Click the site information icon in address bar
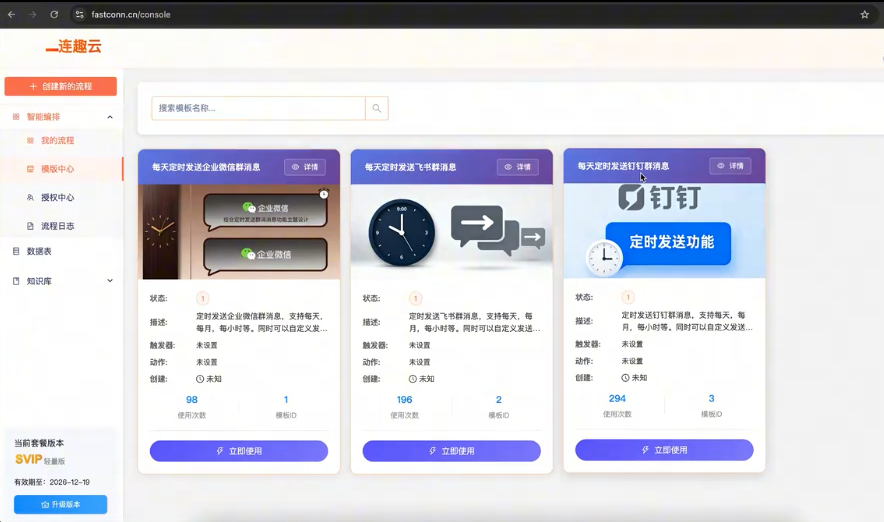This screenshot has width=884, height=522. [79, 15]
